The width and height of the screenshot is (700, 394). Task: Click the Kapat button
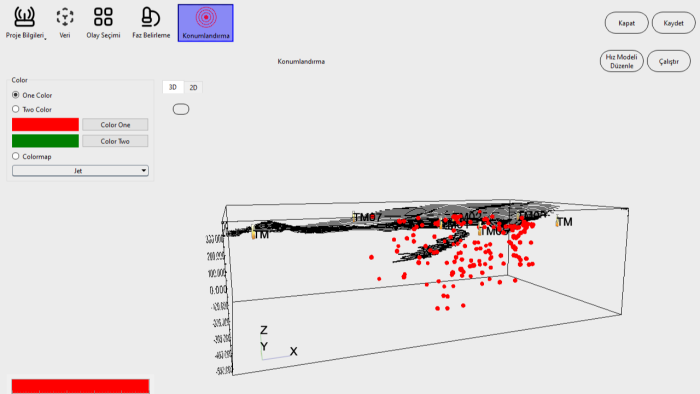coord(626,23)
